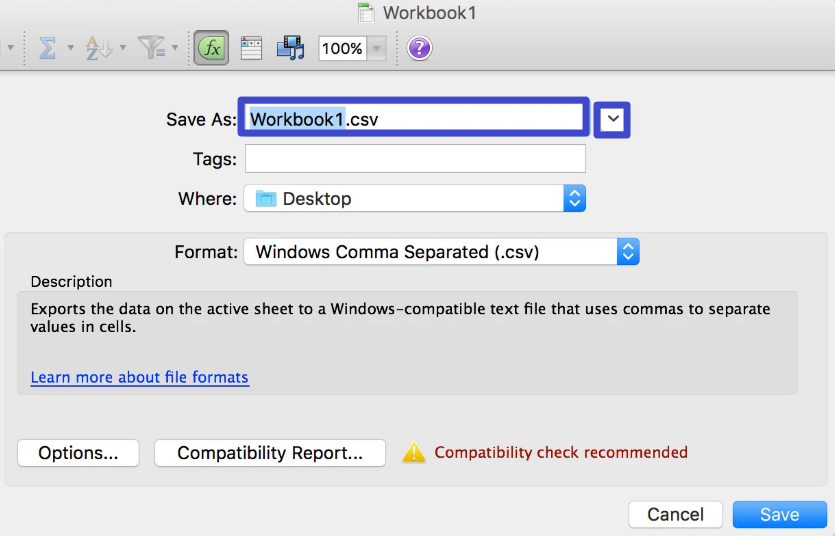
Task: Click the AutoSum sigma icon
Action: (x=47, y=48)
